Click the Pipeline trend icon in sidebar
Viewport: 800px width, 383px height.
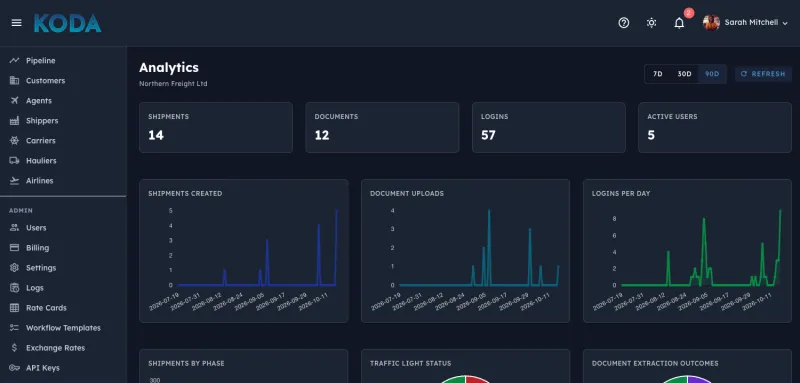[x=14, y=61]
